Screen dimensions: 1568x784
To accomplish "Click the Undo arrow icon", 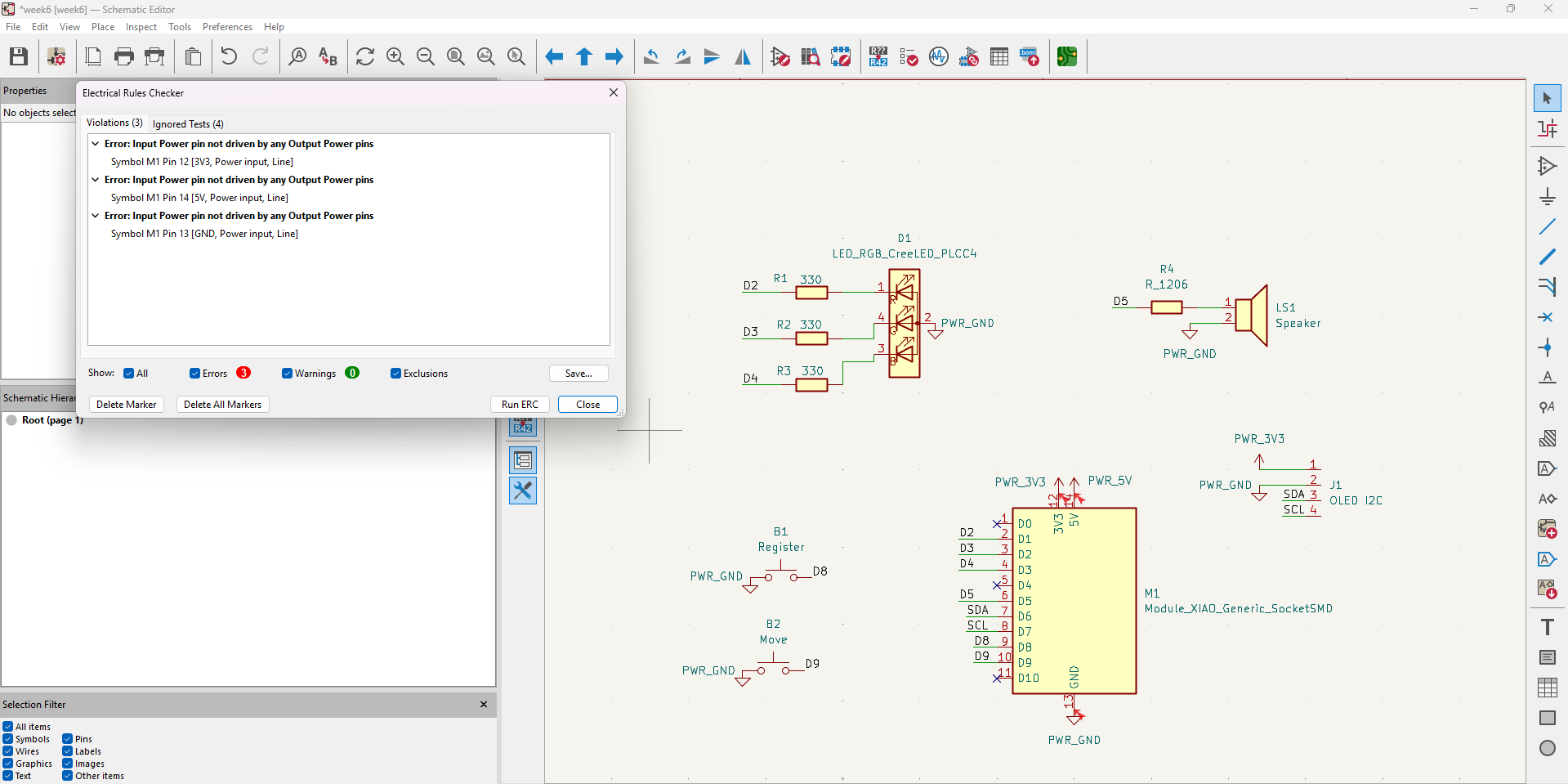I will point(229,56).
